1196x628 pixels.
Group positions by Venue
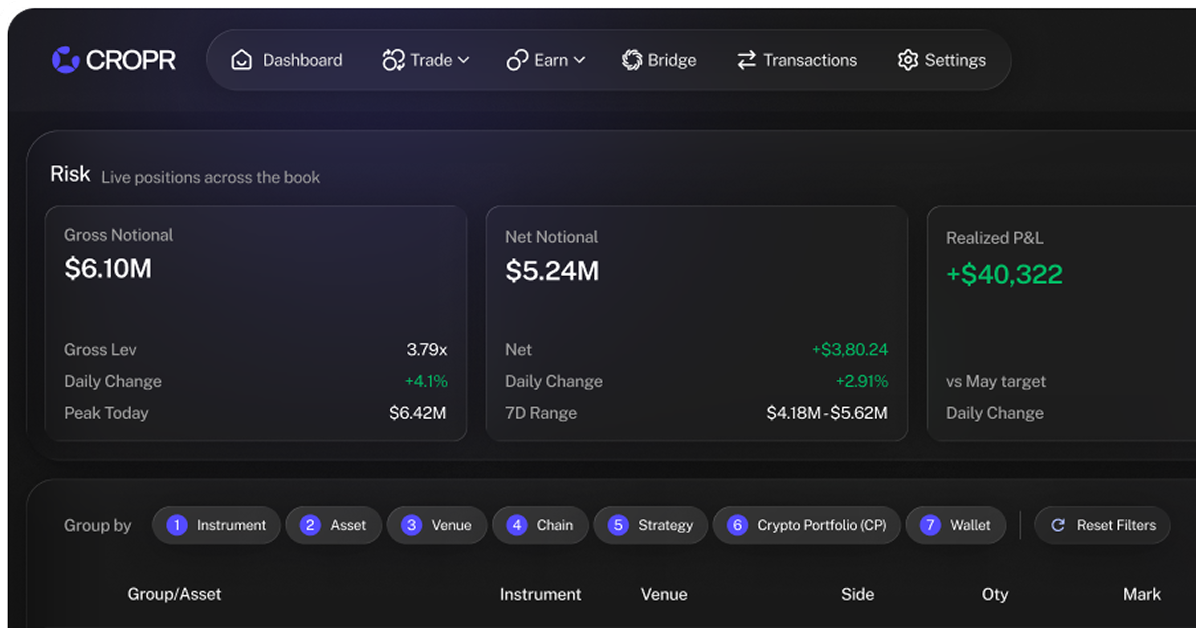tap(436, 525)
